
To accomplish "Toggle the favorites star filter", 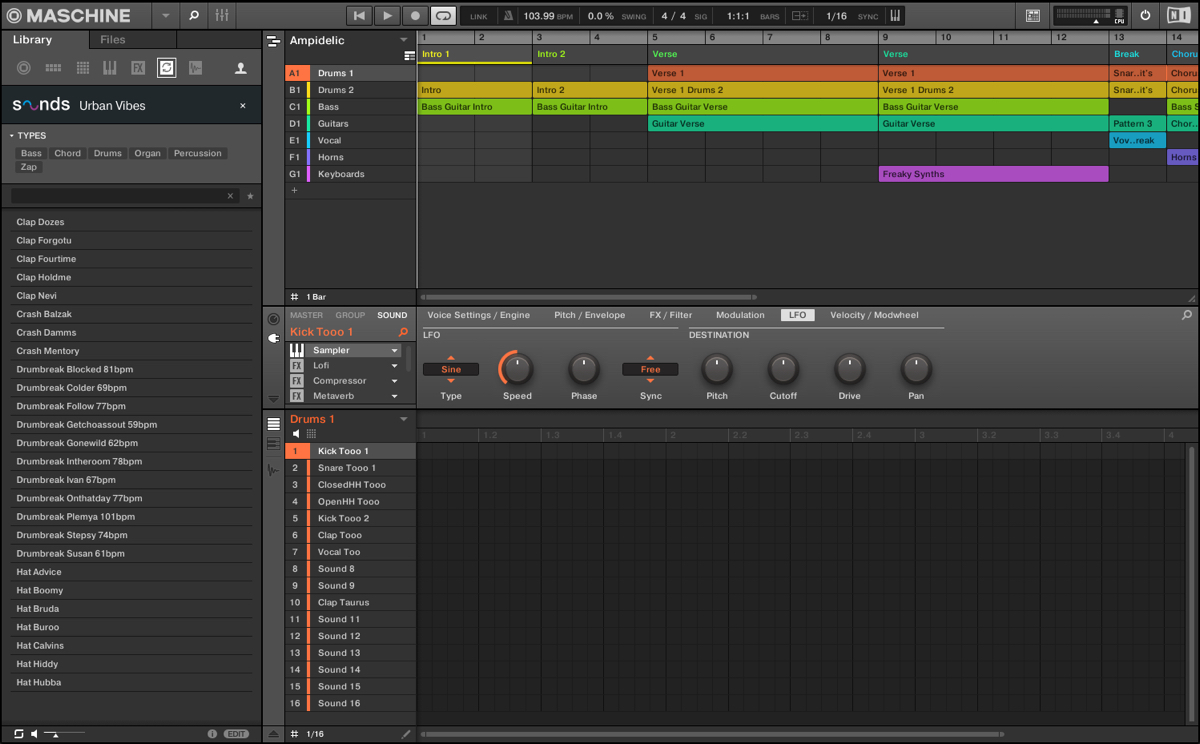I will click(x=250, y=196).
